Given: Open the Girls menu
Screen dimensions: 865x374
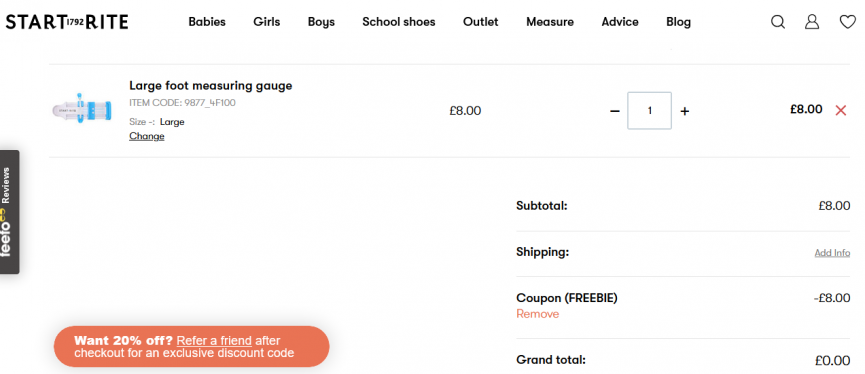Looking at the screenshot, I should [266, 22].
